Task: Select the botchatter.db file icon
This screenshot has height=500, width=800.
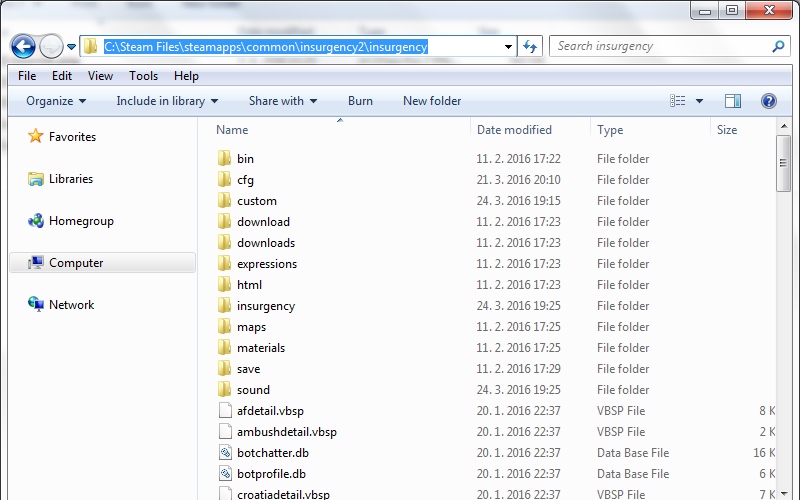Action: [225, 452]
